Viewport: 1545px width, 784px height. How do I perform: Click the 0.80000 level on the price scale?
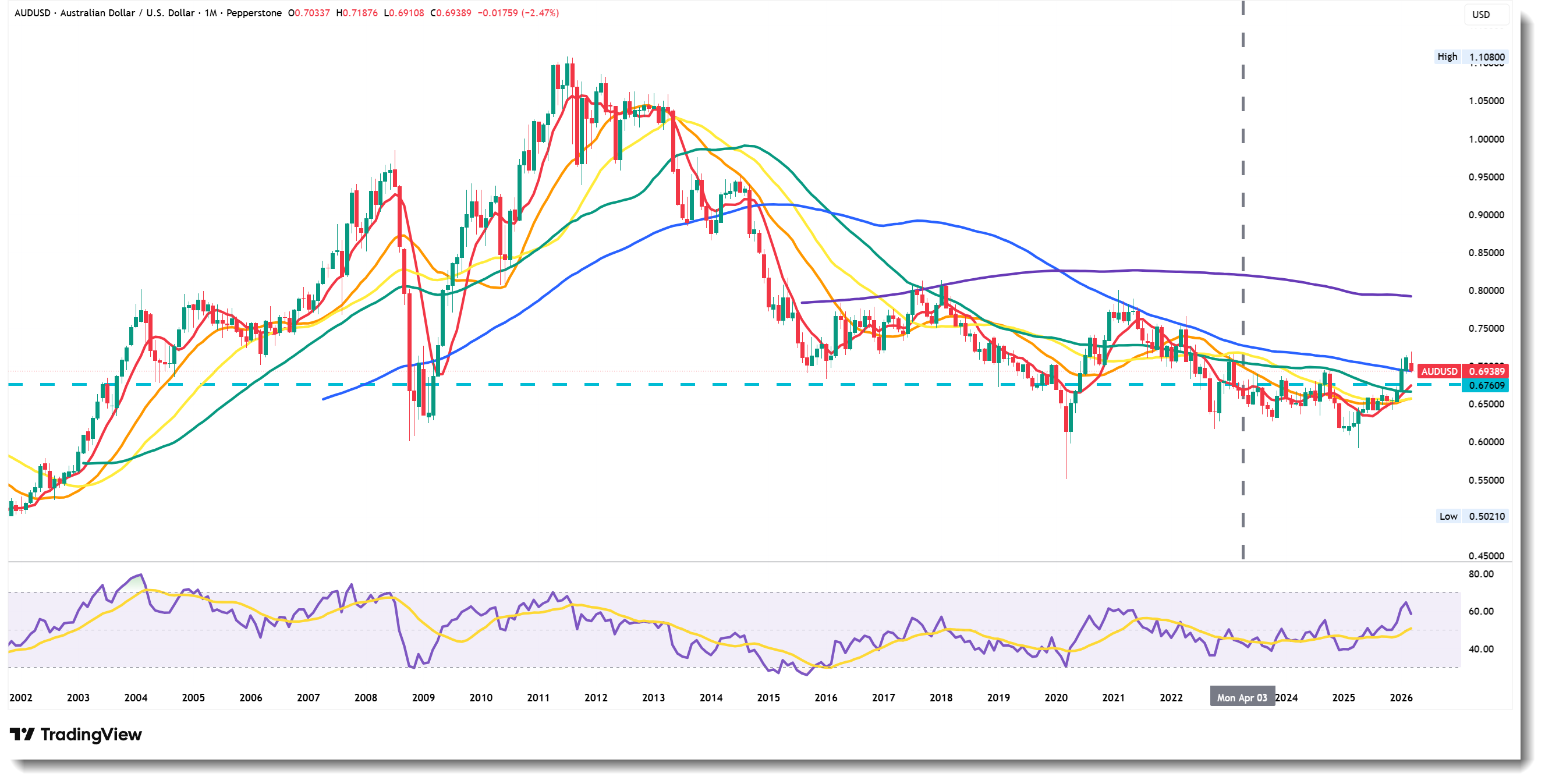point(1486,291)
